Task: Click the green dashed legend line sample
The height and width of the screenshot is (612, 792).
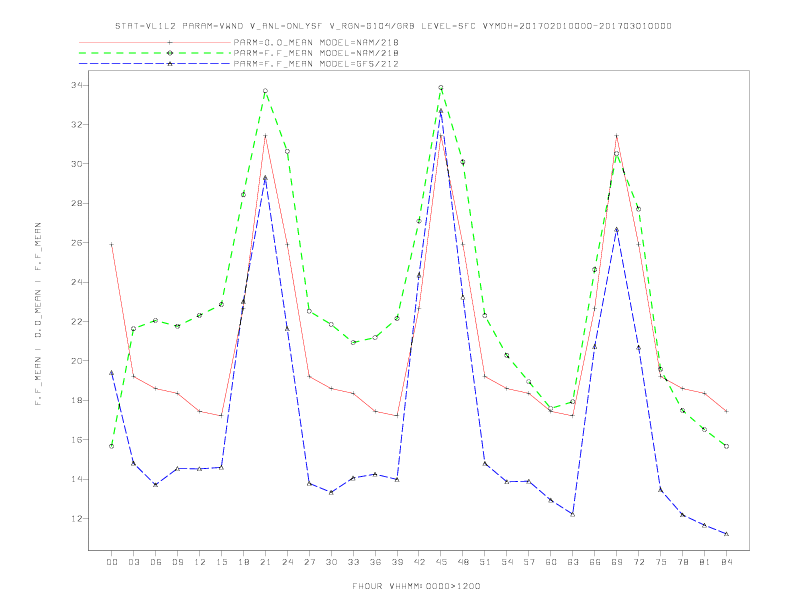Action: pos(155,53)
